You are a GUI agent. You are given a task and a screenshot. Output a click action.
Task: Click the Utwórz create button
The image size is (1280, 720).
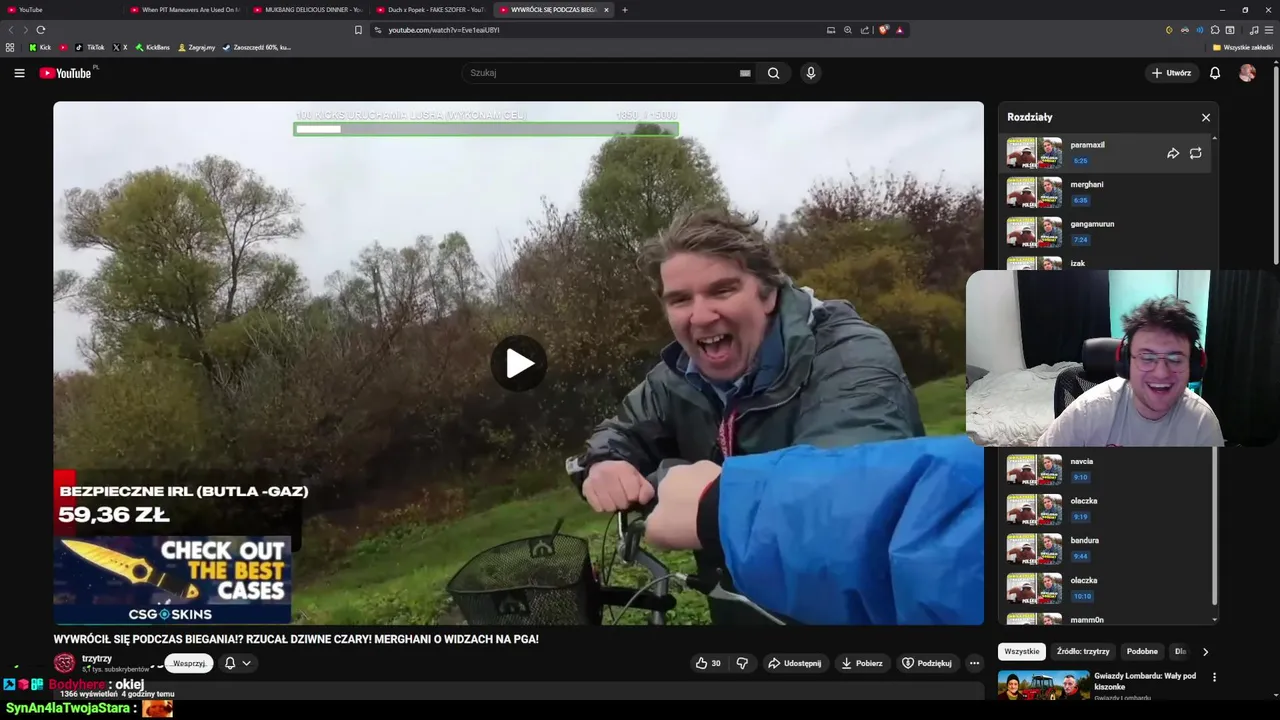click(1171, 73)
